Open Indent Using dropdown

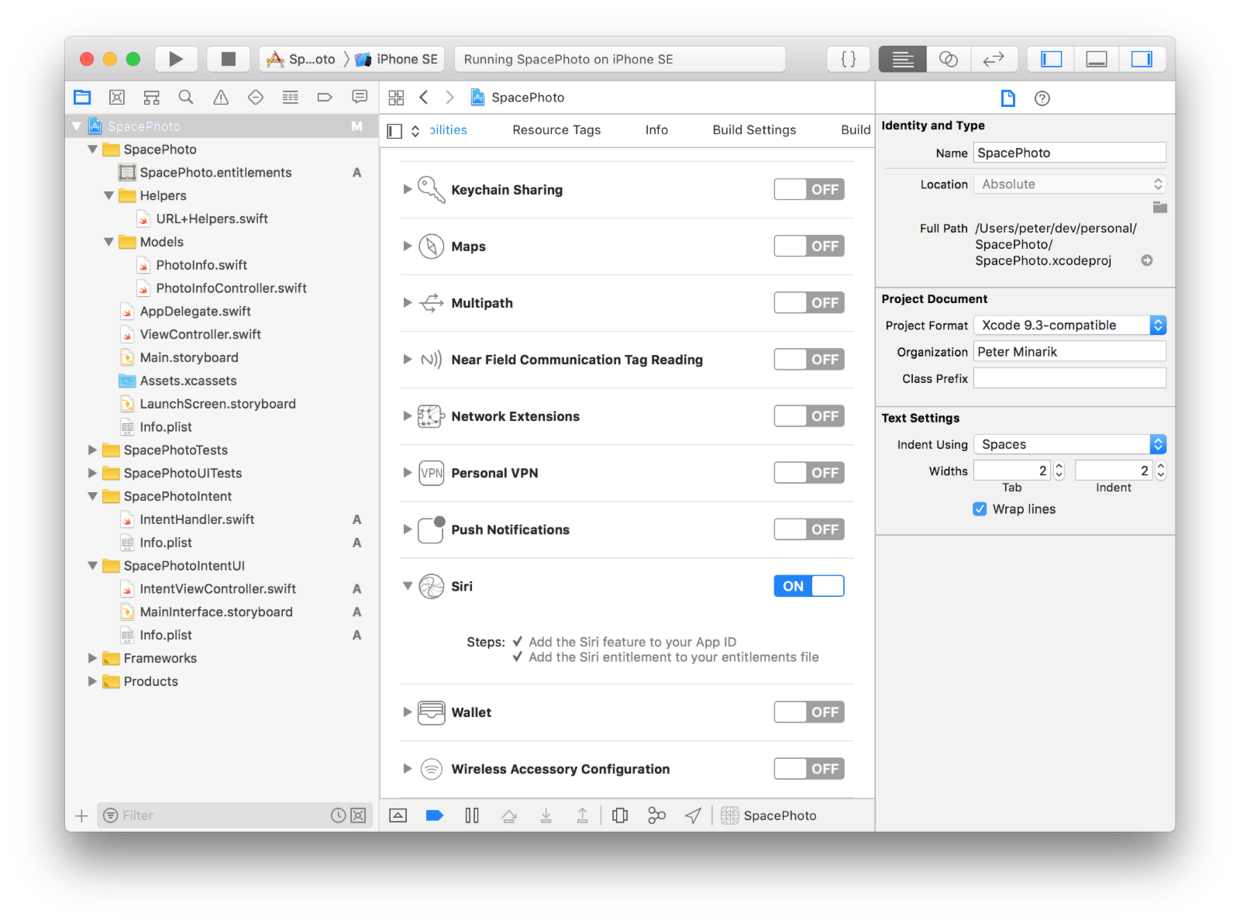[x=1070, y=444]
